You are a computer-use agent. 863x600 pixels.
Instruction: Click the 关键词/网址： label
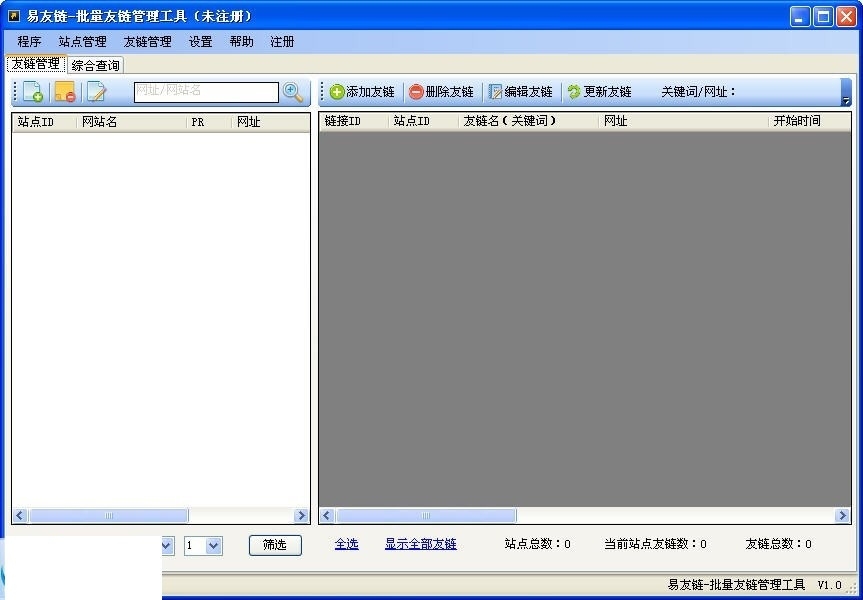tap(698, 92)
